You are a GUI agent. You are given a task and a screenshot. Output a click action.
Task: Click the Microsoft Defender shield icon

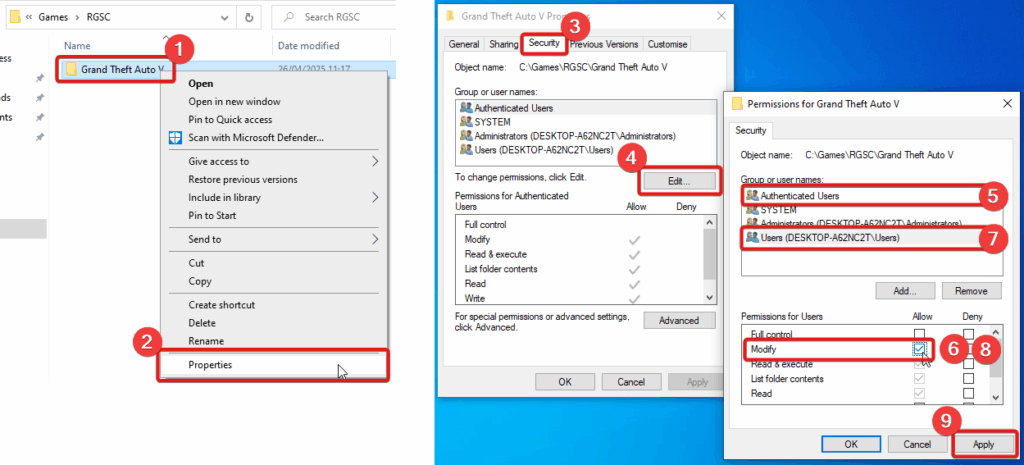click(175, 138)
